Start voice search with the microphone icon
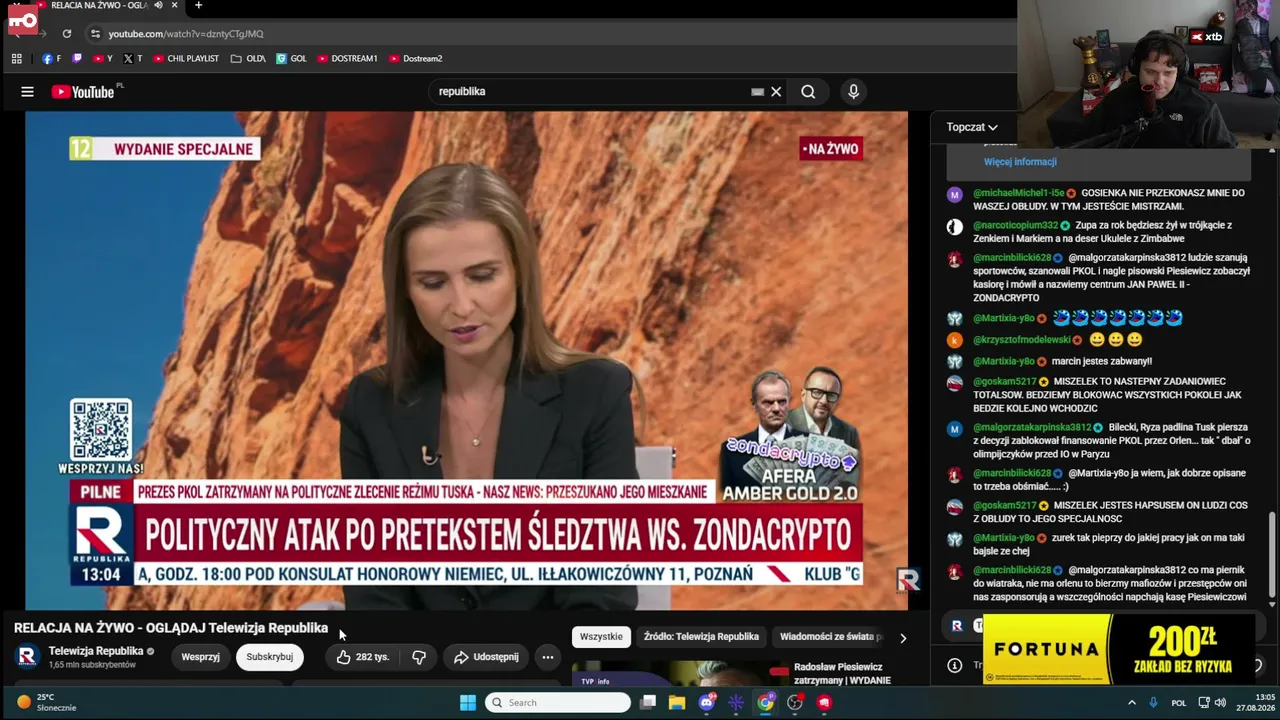1280x720 pixels. (853, 92)
